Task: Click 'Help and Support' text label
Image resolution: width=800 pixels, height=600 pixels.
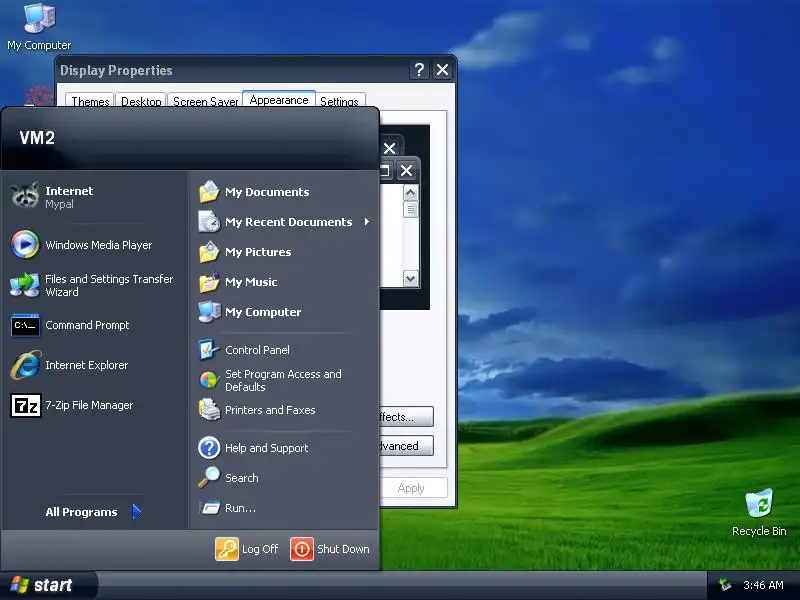Action: pyautogui.click(x=266, y=448)
